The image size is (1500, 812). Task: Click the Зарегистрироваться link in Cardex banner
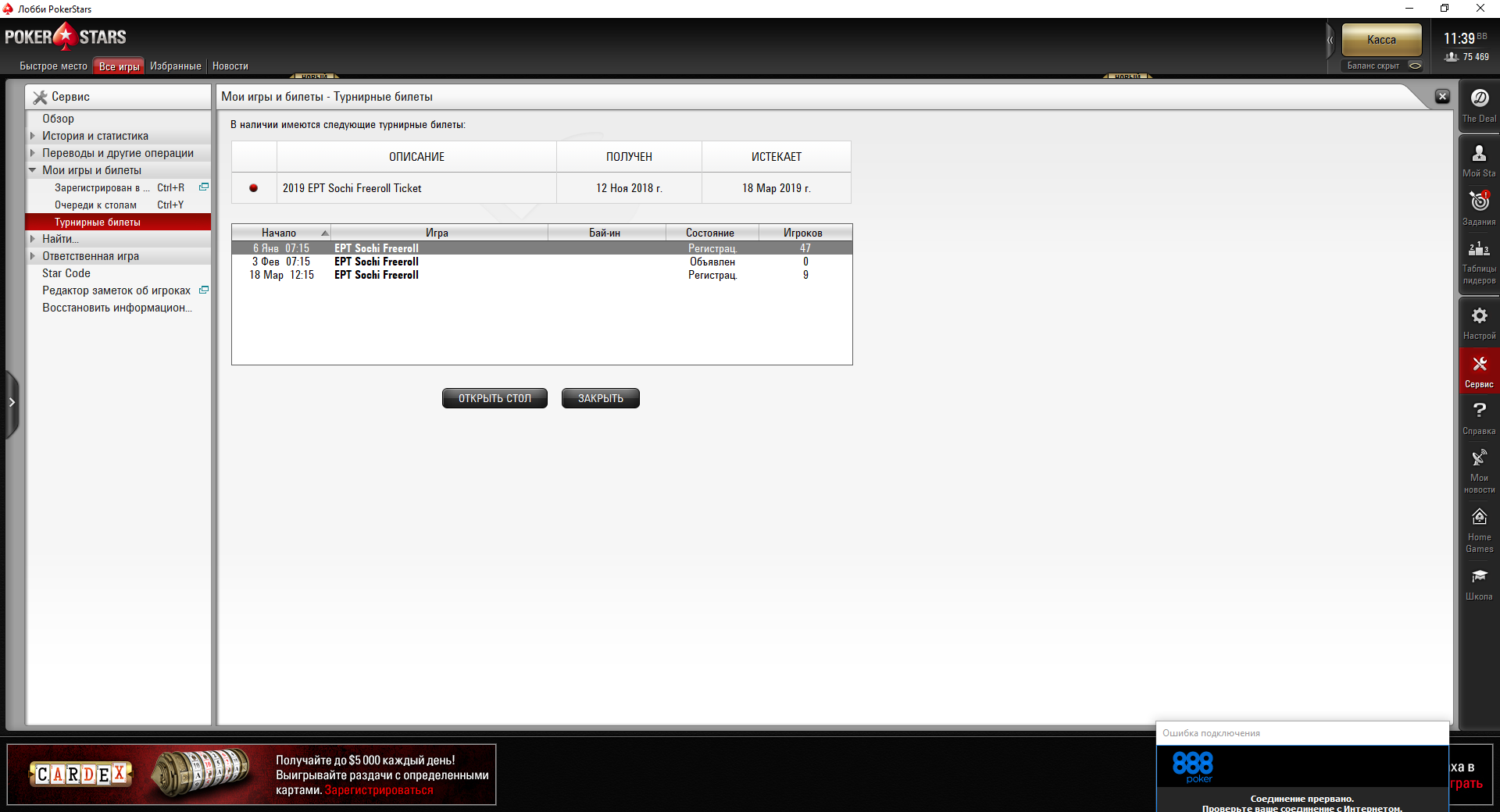379,790
